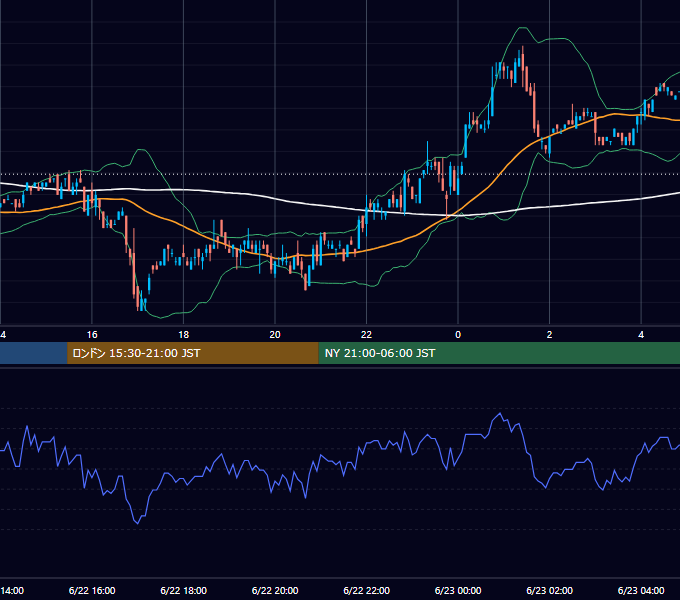Click hour label 2 under price chart
Viewport: 680px width, 600px height.
click(549, 335)
